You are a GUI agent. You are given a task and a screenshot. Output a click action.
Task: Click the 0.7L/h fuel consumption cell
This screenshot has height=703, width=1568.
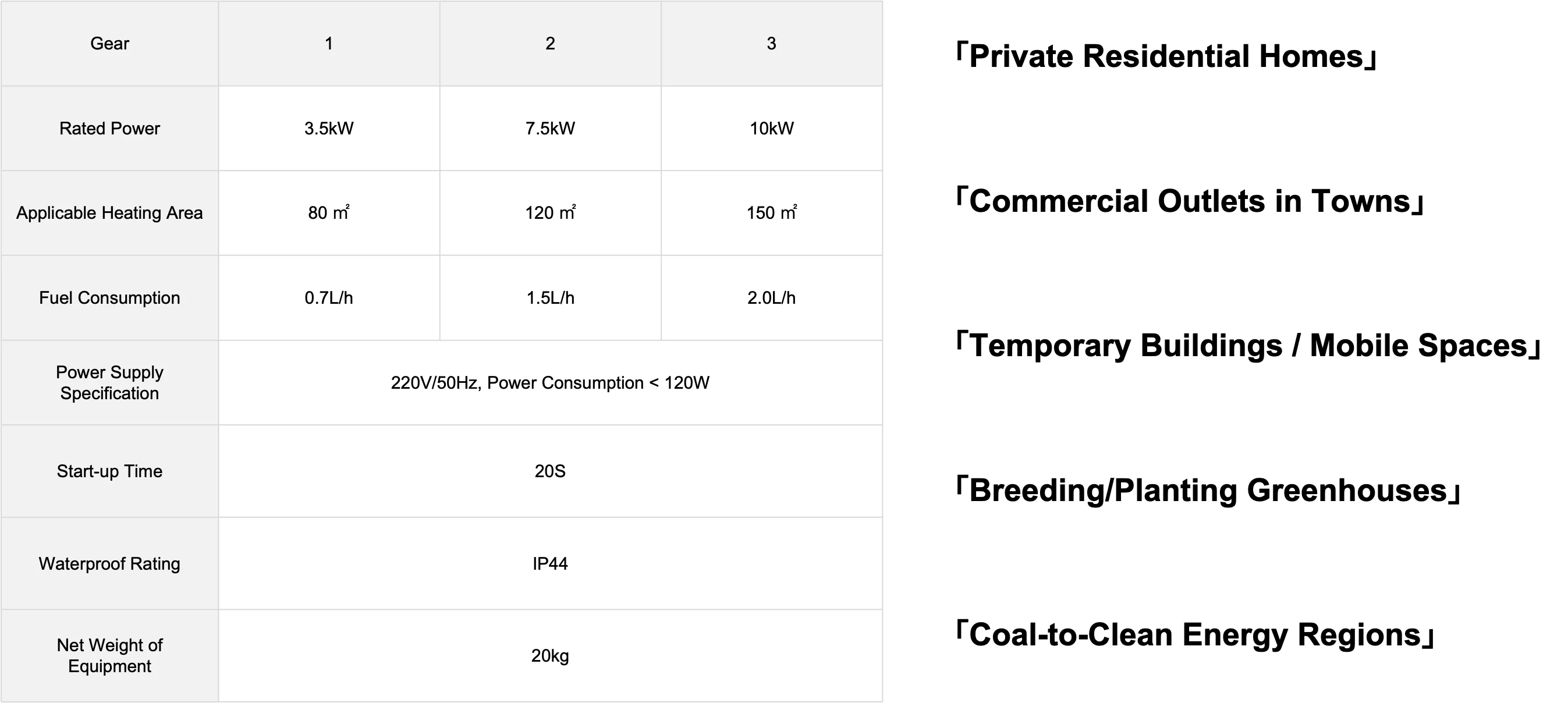point(329,297)
